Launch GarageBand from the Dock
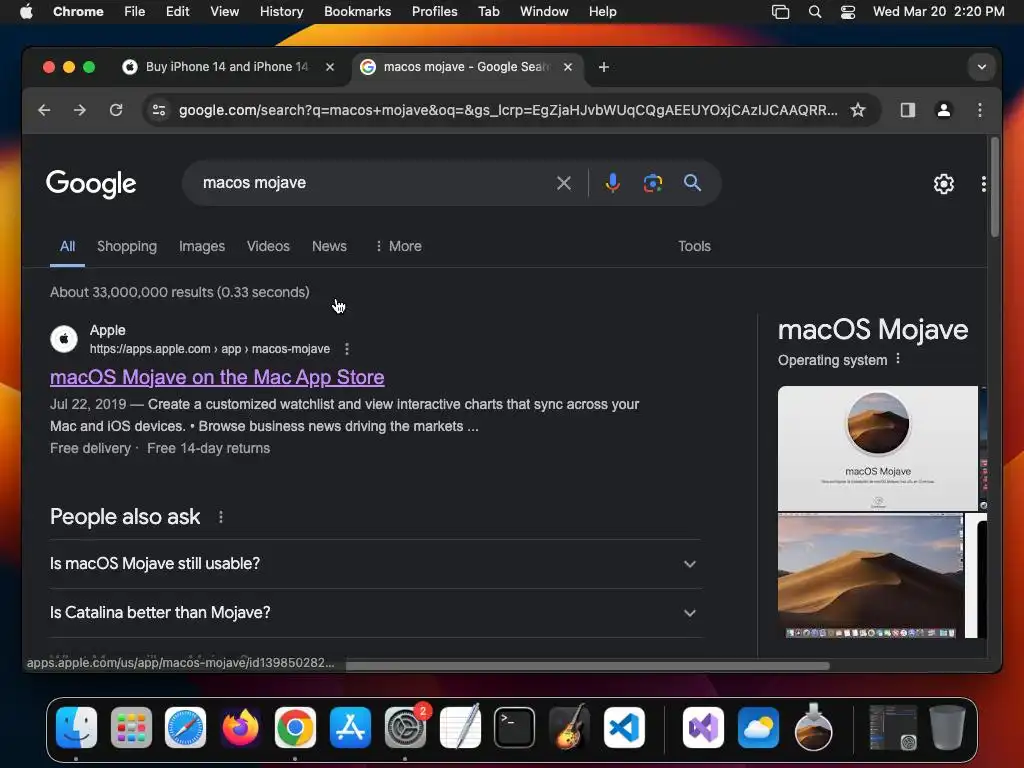The width and height of the screenshot is (1024, 768). tap(569, 728)
